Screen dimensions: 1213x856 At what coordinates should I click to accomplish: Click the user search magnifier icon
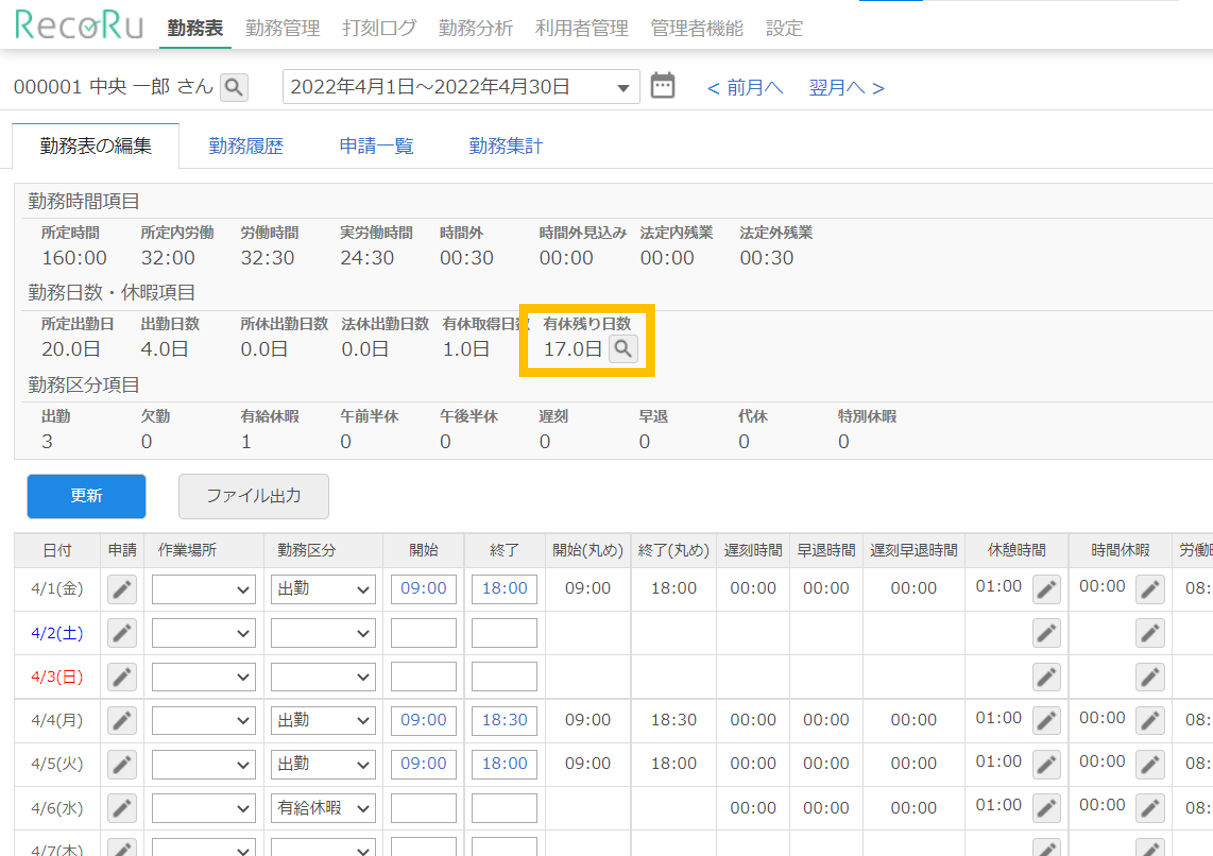click(x=234, y=88)
